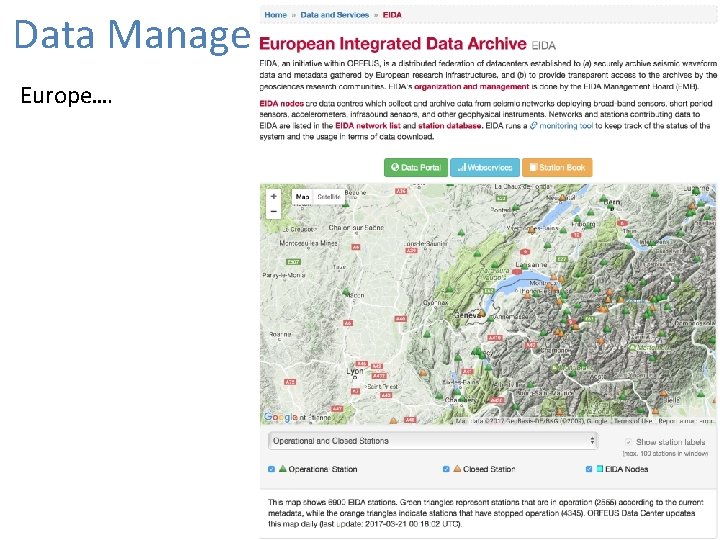Click the link icon before monitoring tool
Image resolution: width=720 pixels, height=540 pixels.
pyautogui.click(x=534, y=125)
